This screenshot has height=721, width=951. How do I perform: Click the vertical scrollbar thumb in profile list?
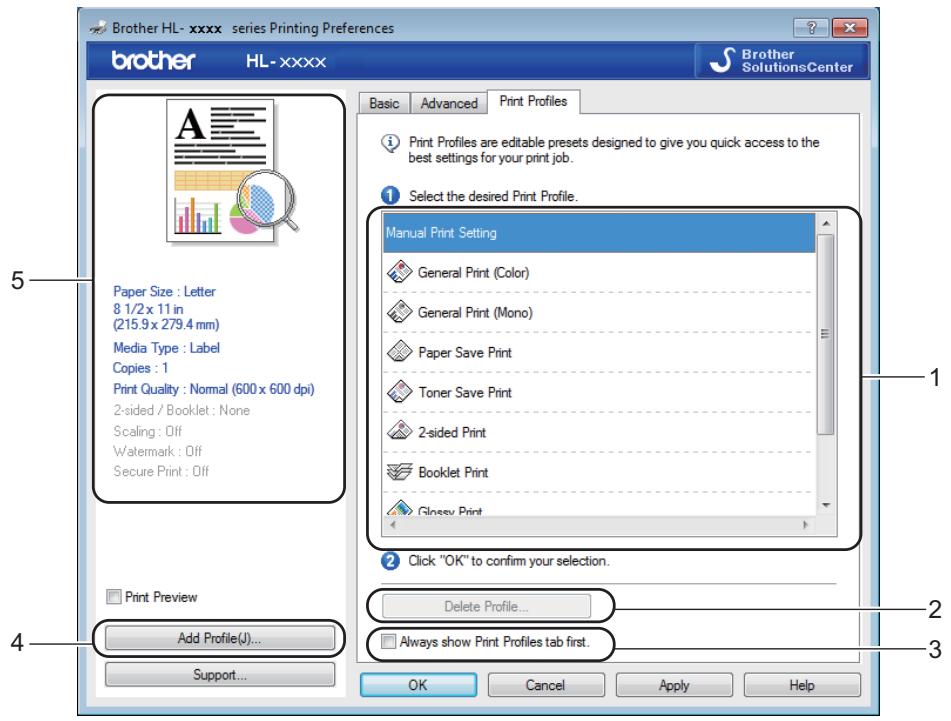(825, 334)
